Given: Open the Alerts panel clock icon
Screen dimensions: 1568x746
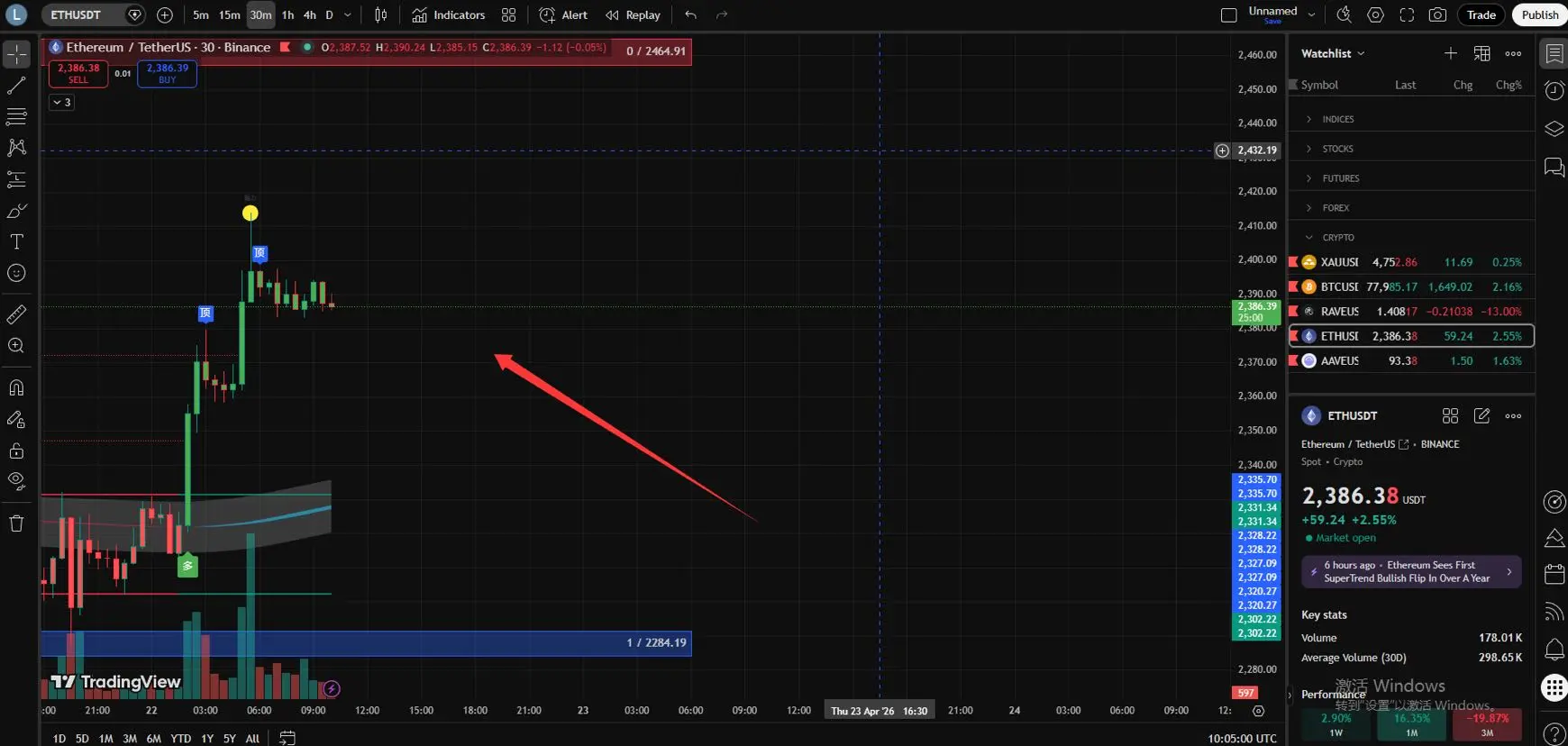Looking at the screenshot, I should [x=1554, y=91].
